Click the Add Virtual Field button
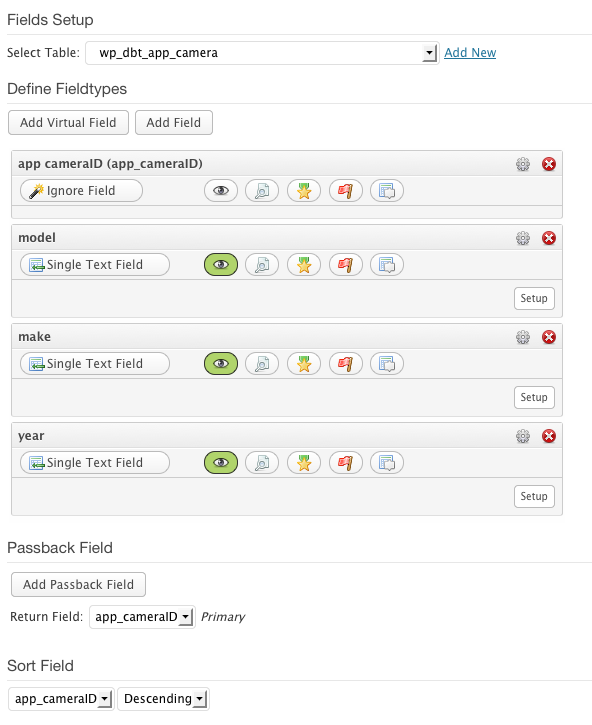 coord(68,123)
